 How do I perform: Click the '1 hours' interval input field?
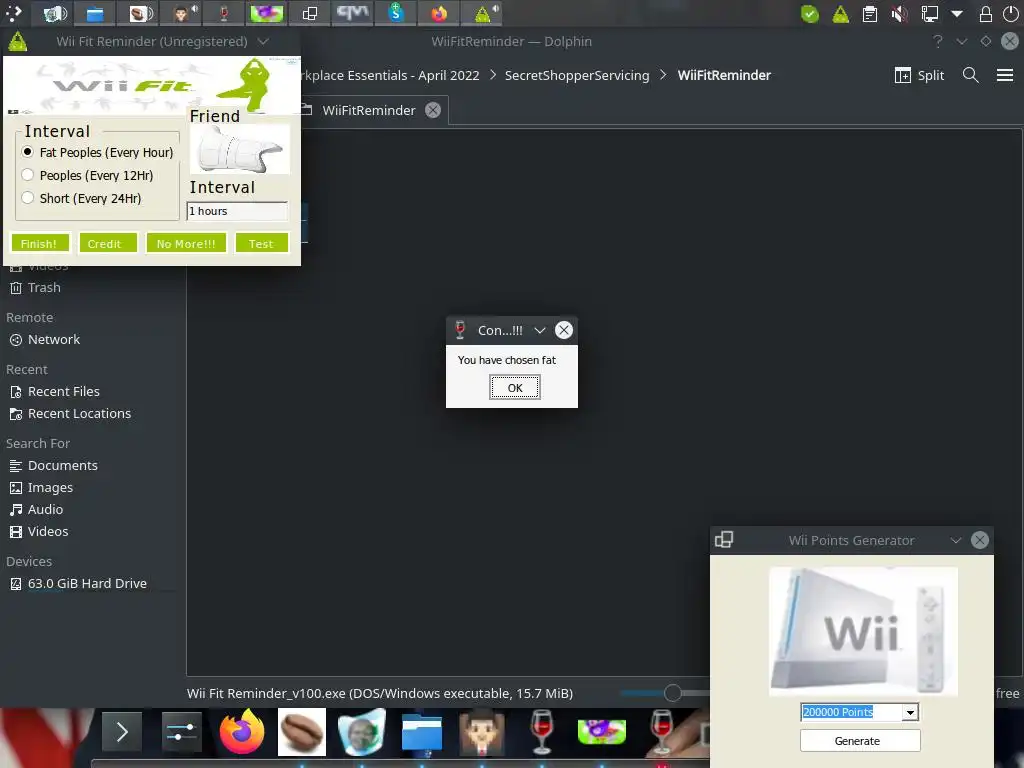[237, 211]
